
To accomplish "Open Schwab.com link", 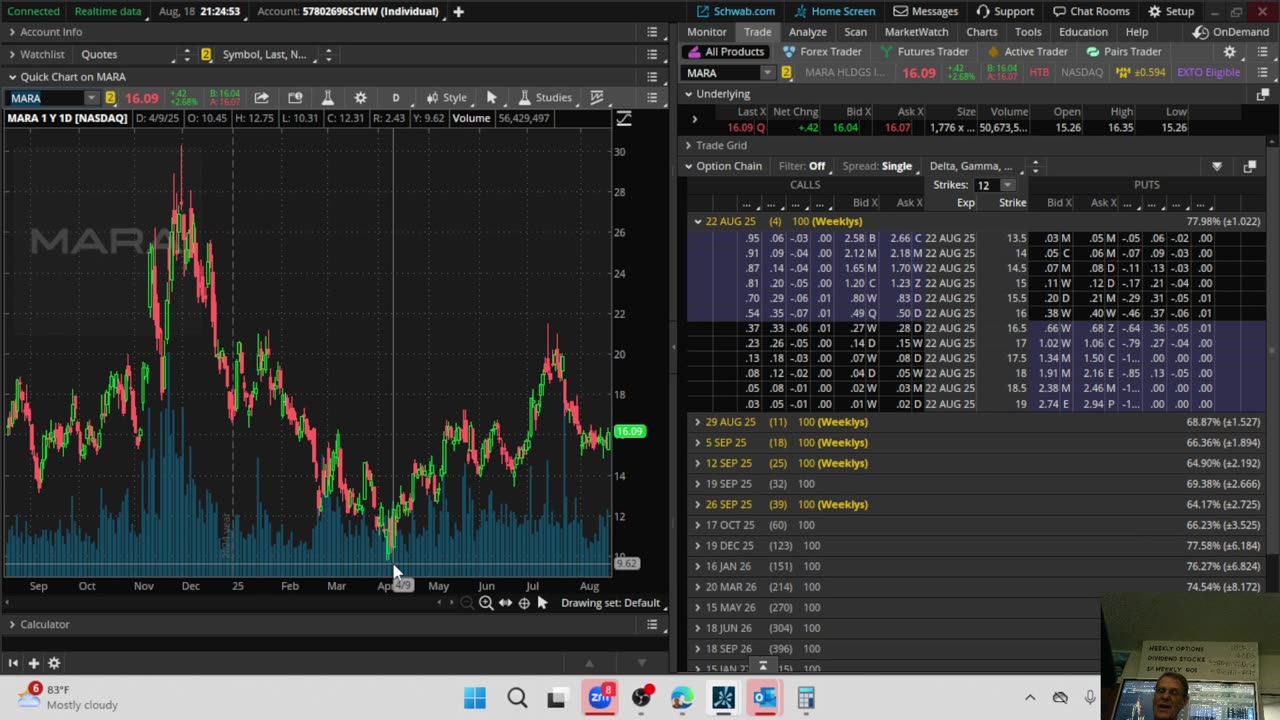I will tap(736, 11).
